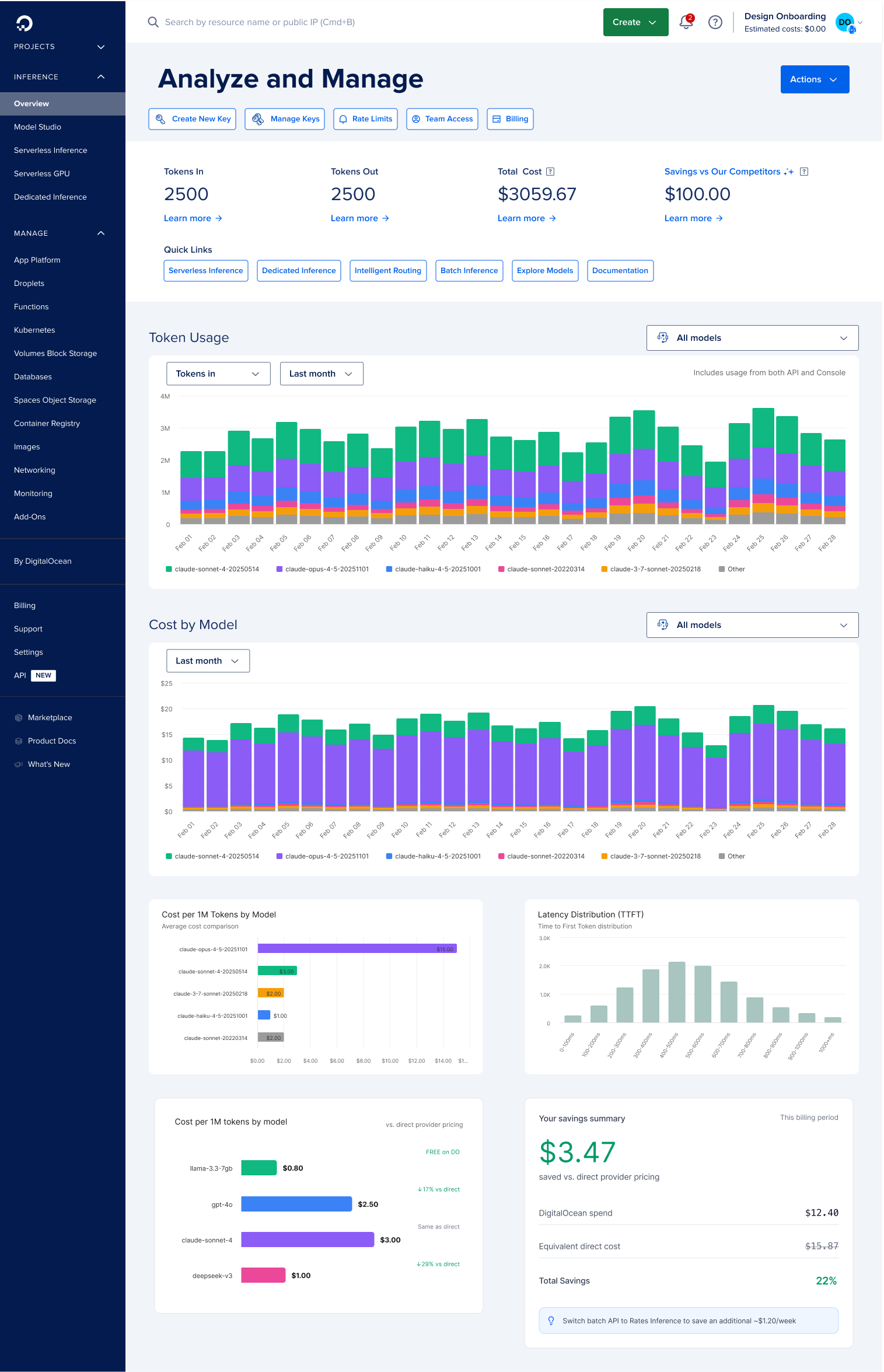Screen dimensions: 884x1372
Task: Open the help question mark icon
Action: click(x=715, y=22)
